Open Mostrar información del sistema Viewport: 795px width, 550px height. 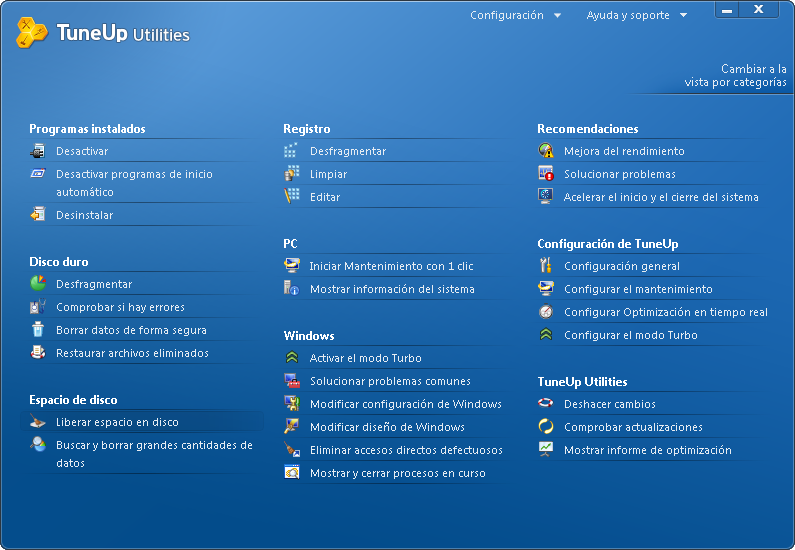392,289
